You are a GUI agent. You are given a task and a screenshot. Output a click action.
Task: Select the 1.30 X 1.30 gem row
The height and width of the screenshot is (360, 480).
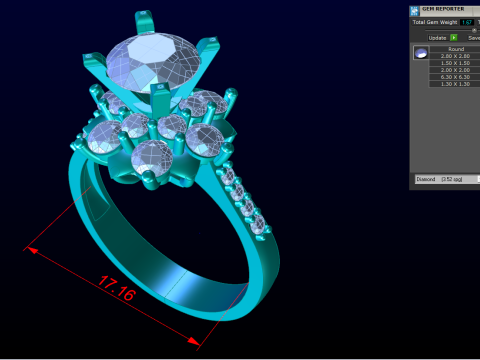[x=455, y=84]
